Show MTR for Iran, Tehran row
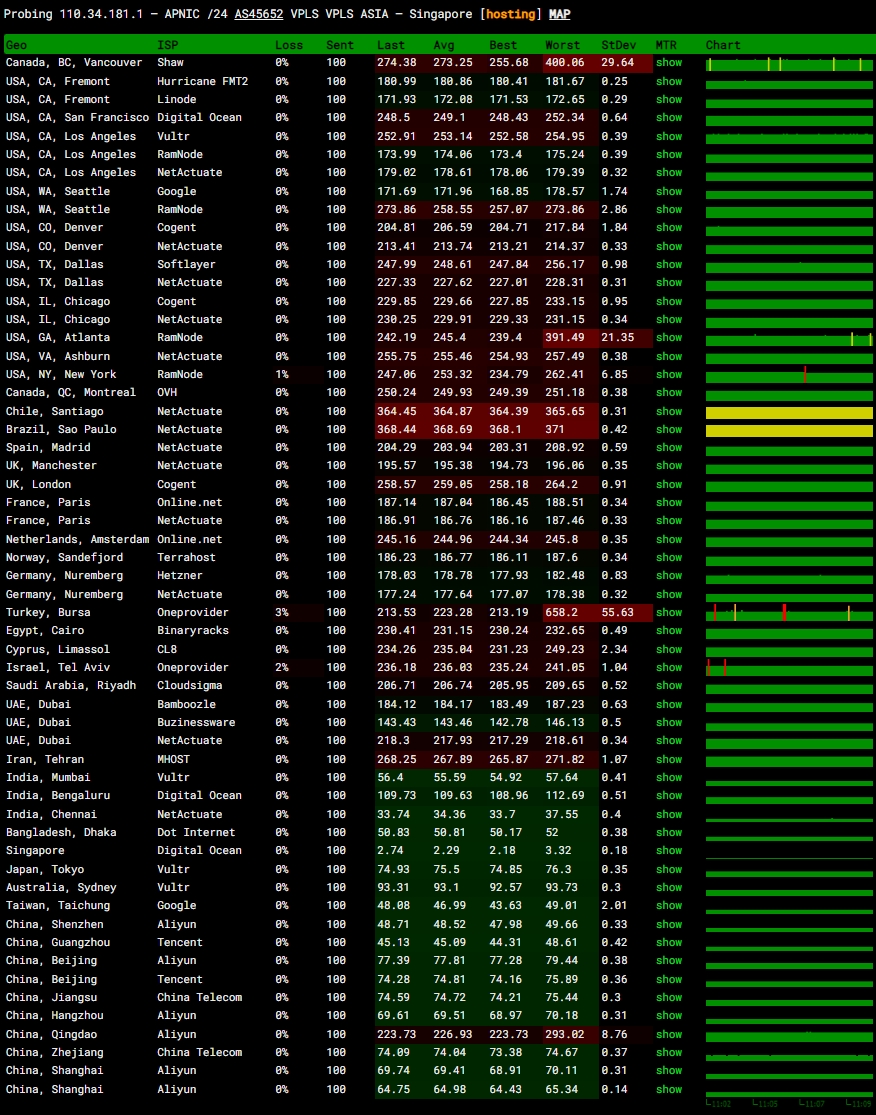 (x=668, y=759)
